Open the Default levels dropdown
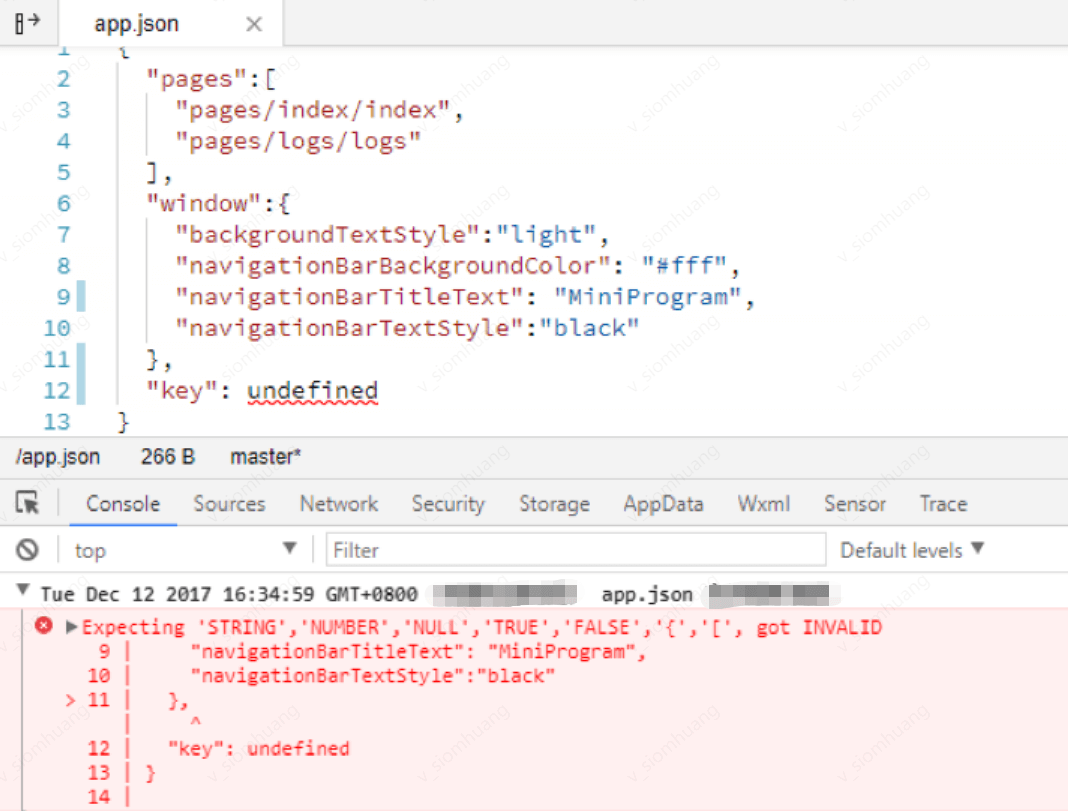This screenshot has height=811, width=1068. 912,550
